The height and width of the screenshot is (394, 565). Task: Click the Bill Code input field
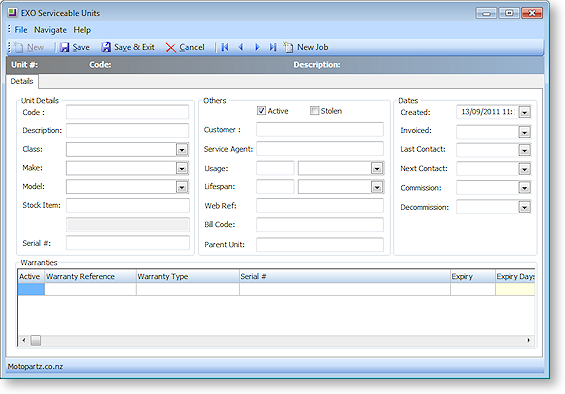pyautogui.click(x=320, y=225)
